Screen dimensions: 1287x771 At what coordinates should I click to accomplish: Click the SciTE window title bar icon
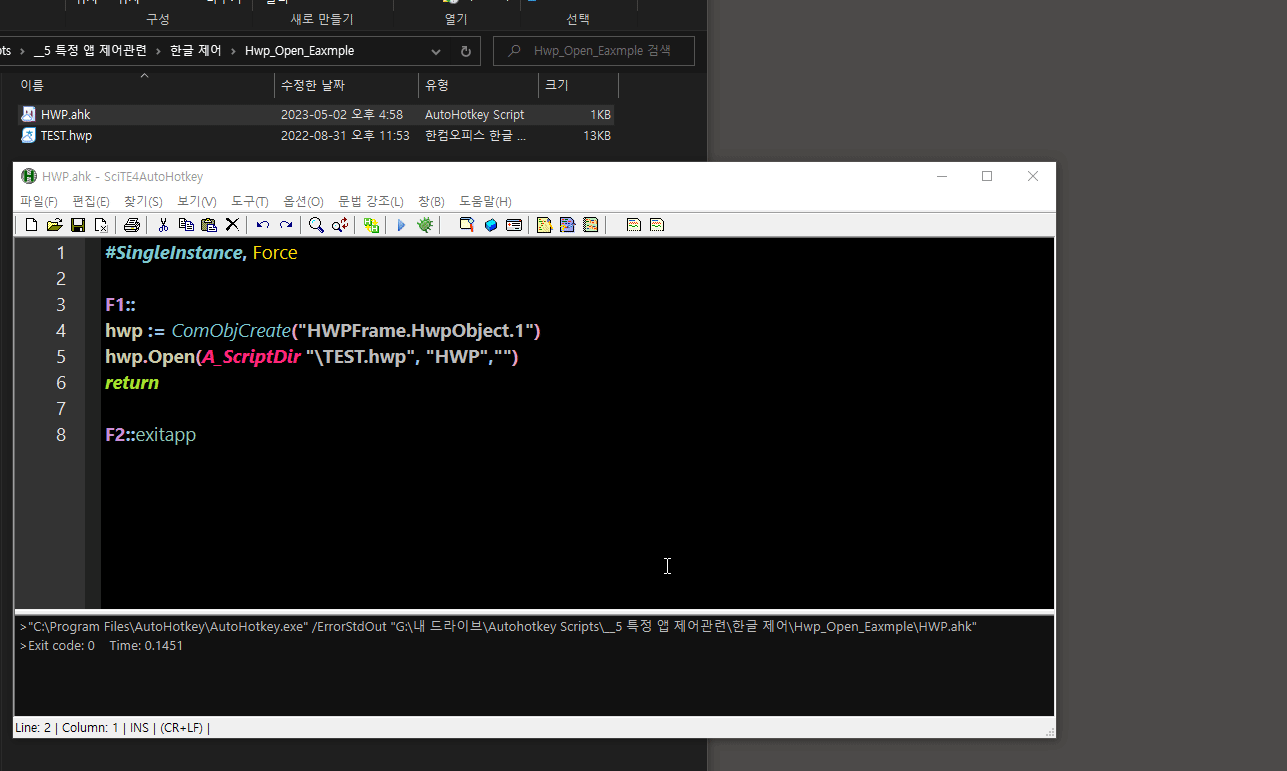pos(29,176)
